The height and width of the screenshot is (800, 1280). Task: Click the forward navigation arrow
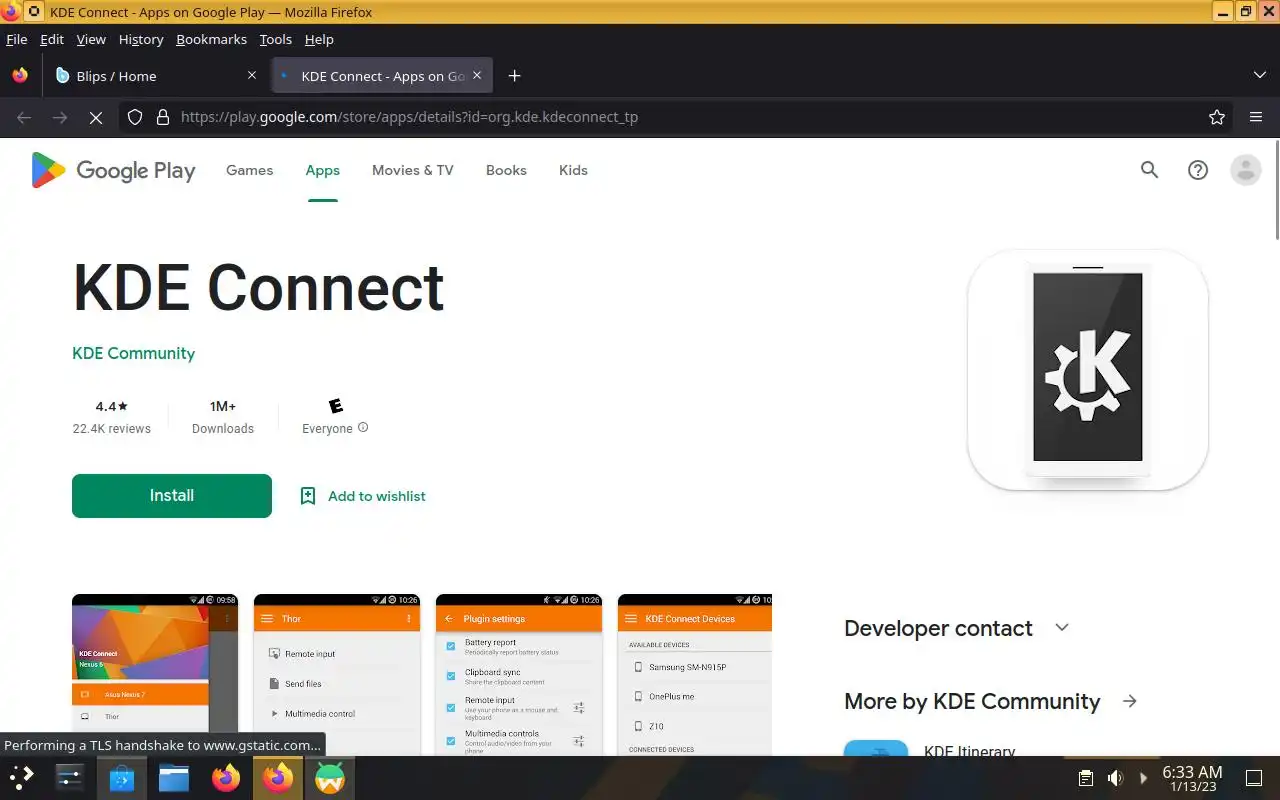coord(60,117)
